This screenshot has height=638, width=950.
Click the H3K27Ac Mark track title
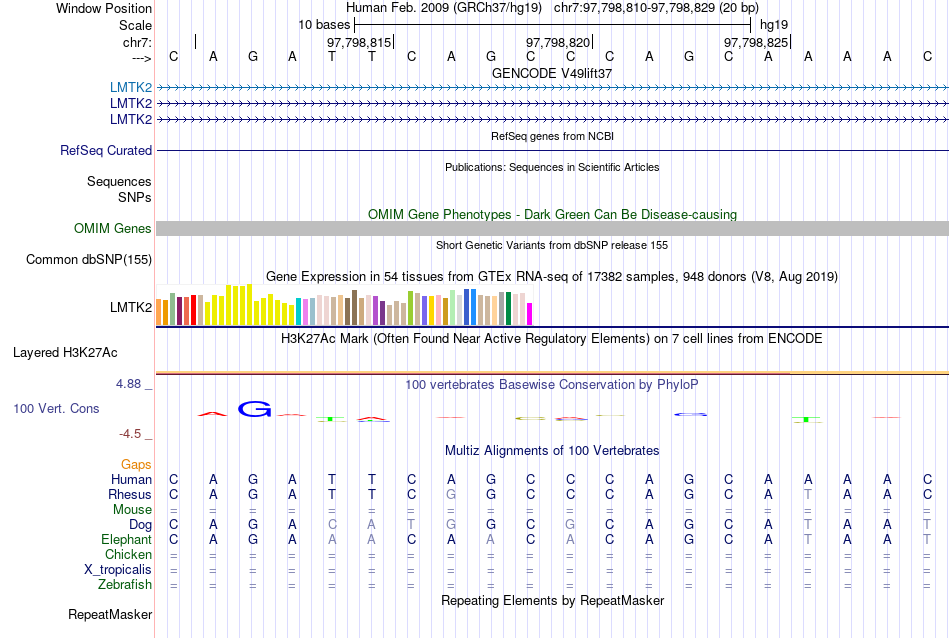(x=552, y=339)
